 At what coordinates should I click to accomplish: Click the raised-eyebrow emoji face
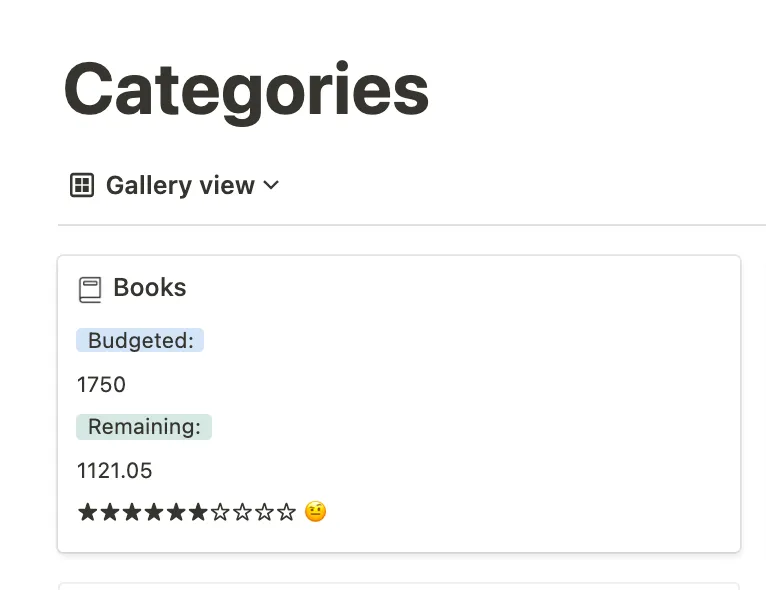(315, 512)
